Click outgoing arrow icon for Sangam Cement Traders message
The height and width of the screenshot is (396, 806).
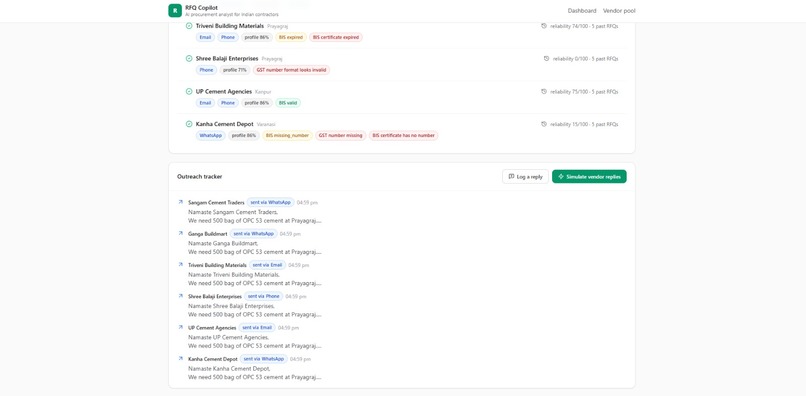click(x=180, y=202)
